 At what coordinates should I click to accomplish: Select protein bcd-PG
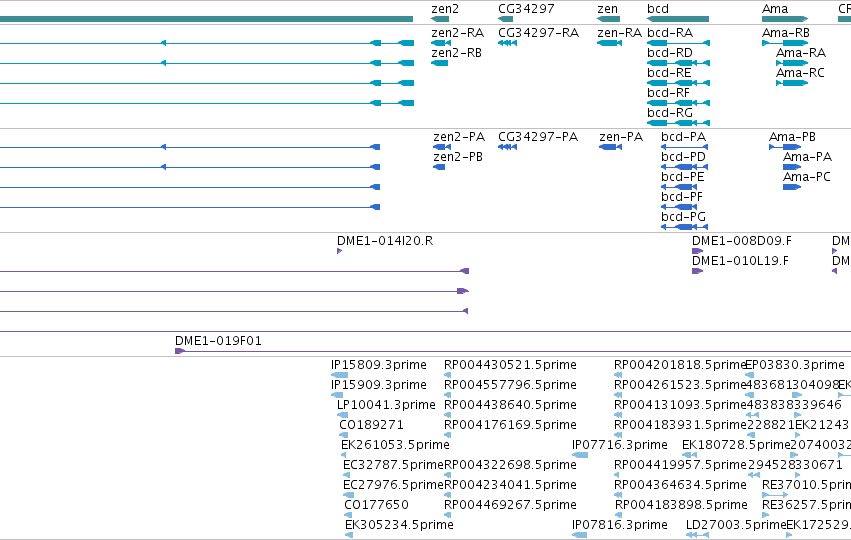click(x=683, y=218)
